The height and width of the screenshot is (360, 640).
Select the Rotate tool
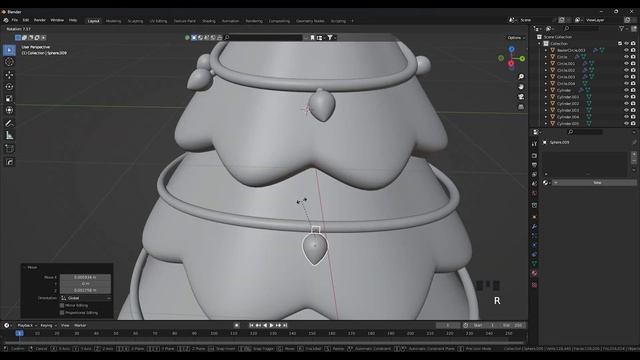(x=9, y=87)
